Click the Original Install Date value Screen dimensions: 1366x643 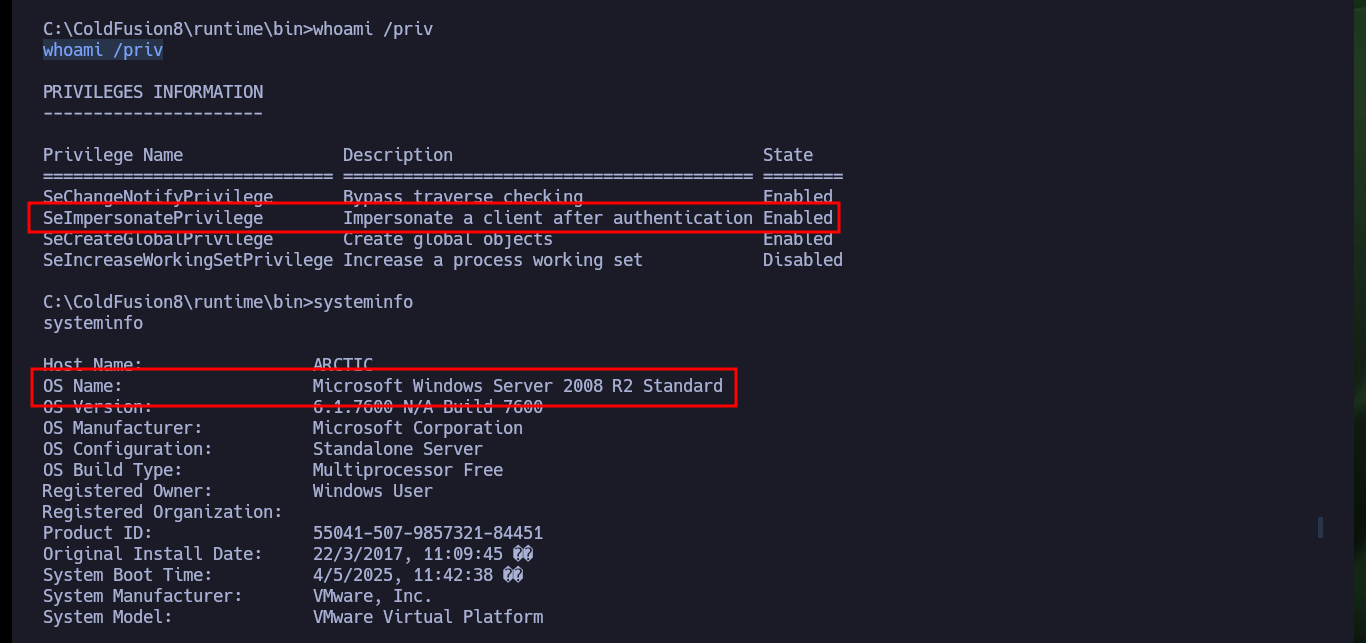(x=418, y=554)
